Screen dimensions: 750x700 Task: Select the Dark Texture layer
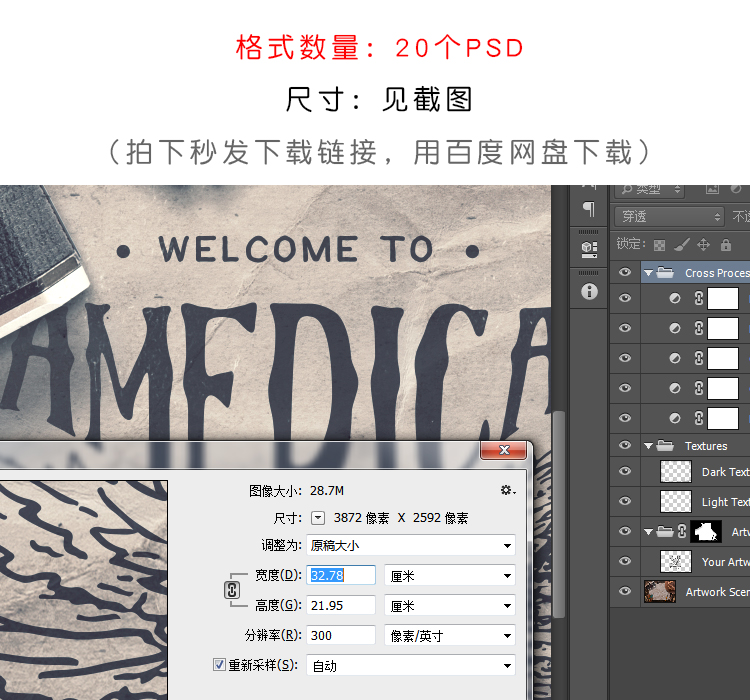tap(724, 472)
